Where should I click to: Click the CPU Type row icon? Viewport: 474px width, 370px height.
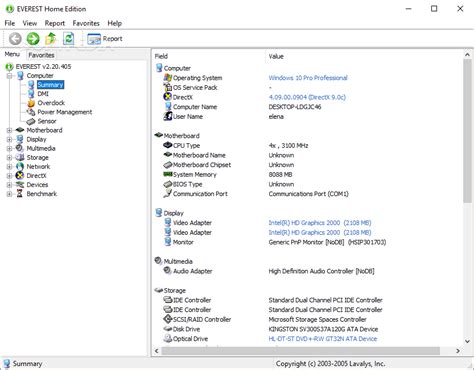pyautogui.click(x=167, y=145)
